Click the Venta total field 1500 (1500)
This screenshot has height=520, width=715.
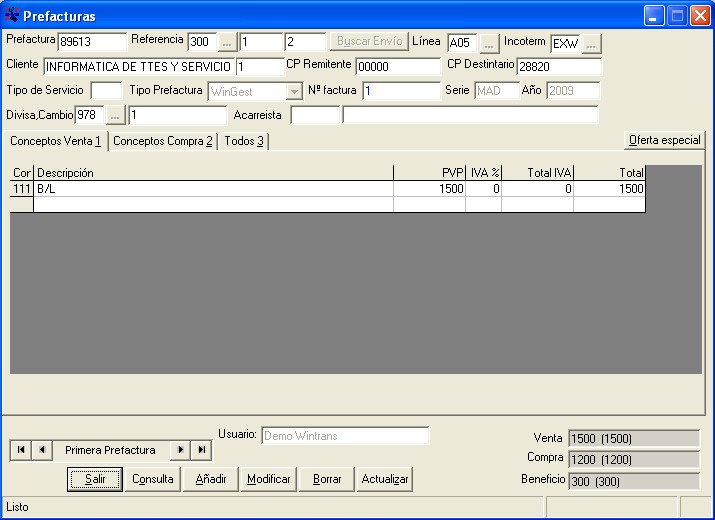click(634, 438)
